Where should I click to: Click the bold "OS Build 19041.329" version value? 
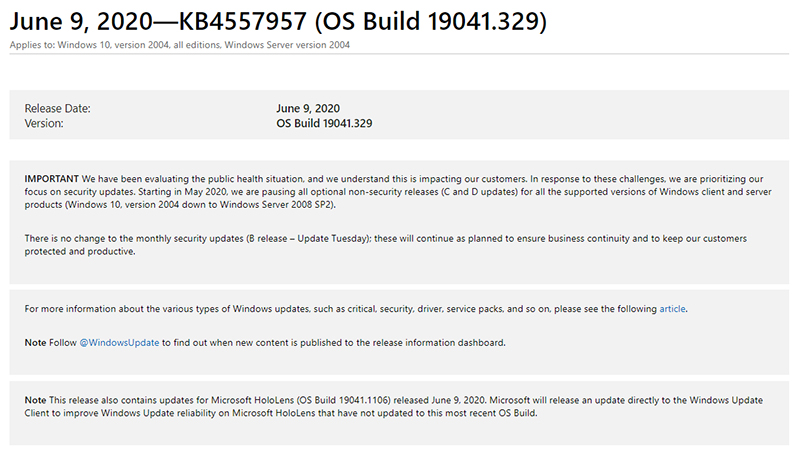tap(324, 123)
